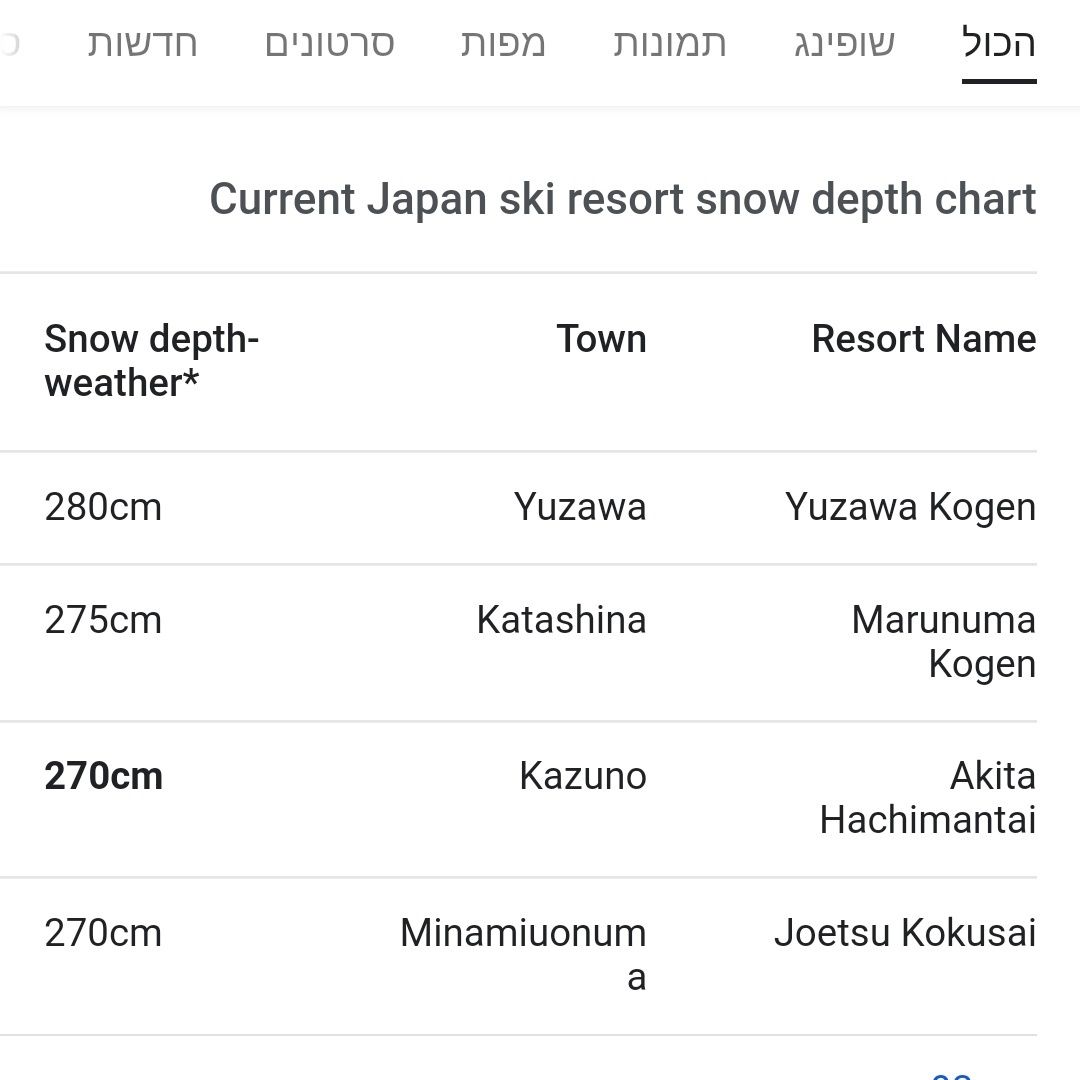Viewport: 1080px width, 1080px height.
Task: Click the 275cm snow depth value
Action: pos(103,620)
